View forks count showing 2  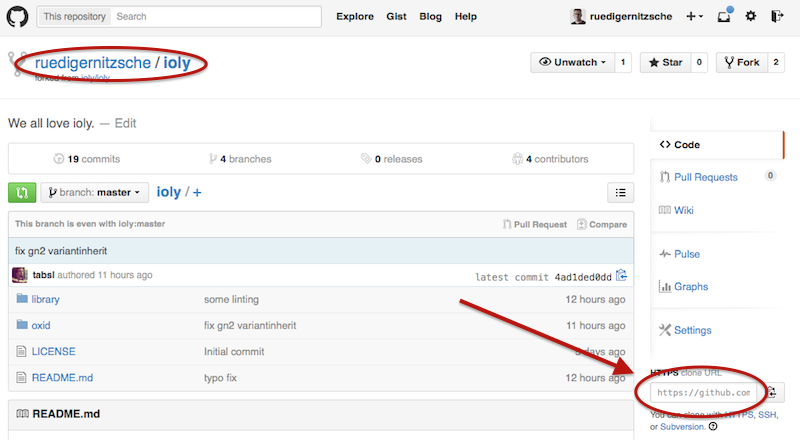(x=776, y=62)
